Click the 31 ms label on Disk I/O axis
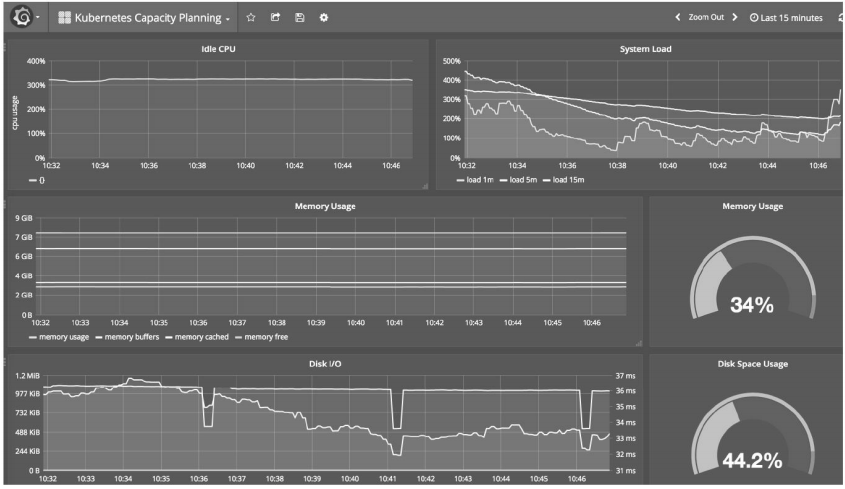Viewport: 845px width, 489px height. click(x=625, y=471)
